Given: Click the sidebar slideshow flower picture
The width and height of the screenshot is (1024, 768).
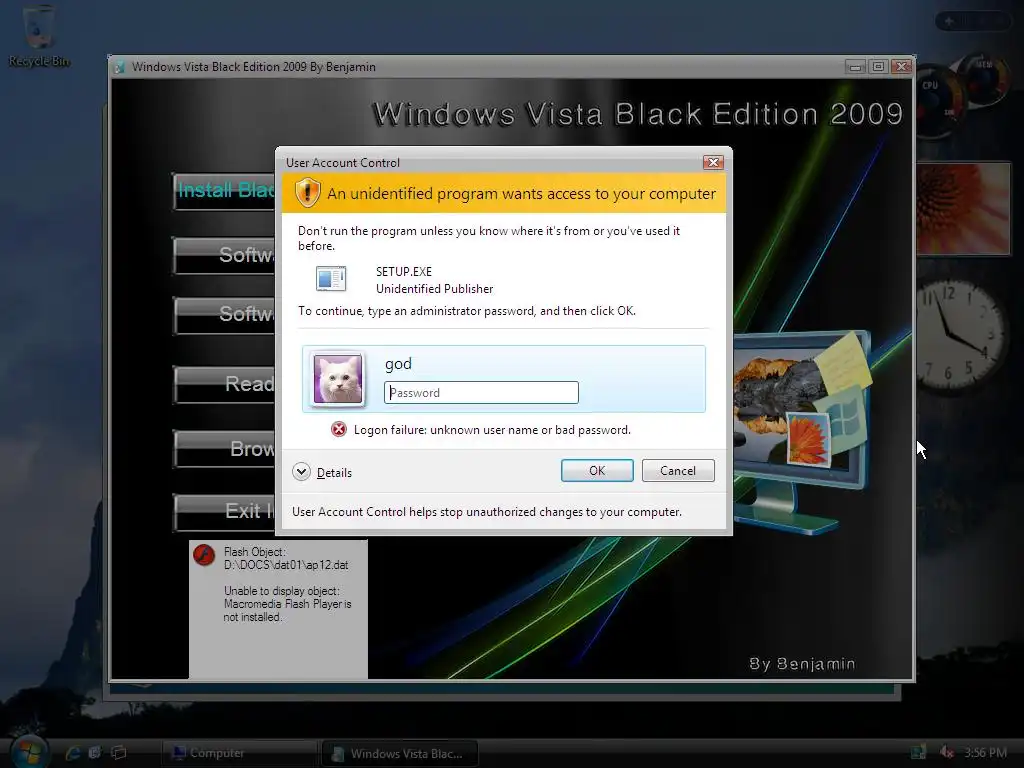Looking at the screenshot, I should [963, 208].
